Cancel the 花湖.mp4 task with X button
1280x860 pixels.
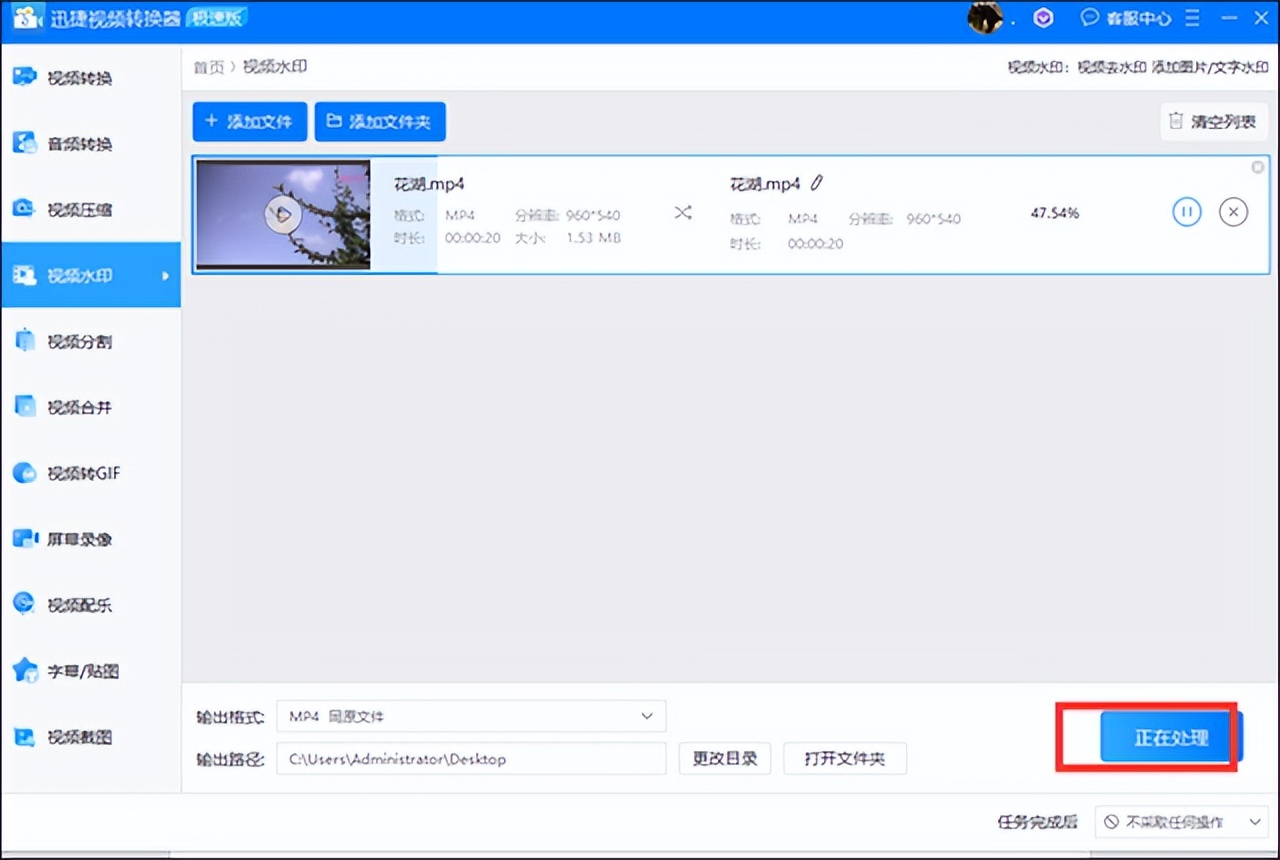pyautogui.click(x=1233, y=212)
